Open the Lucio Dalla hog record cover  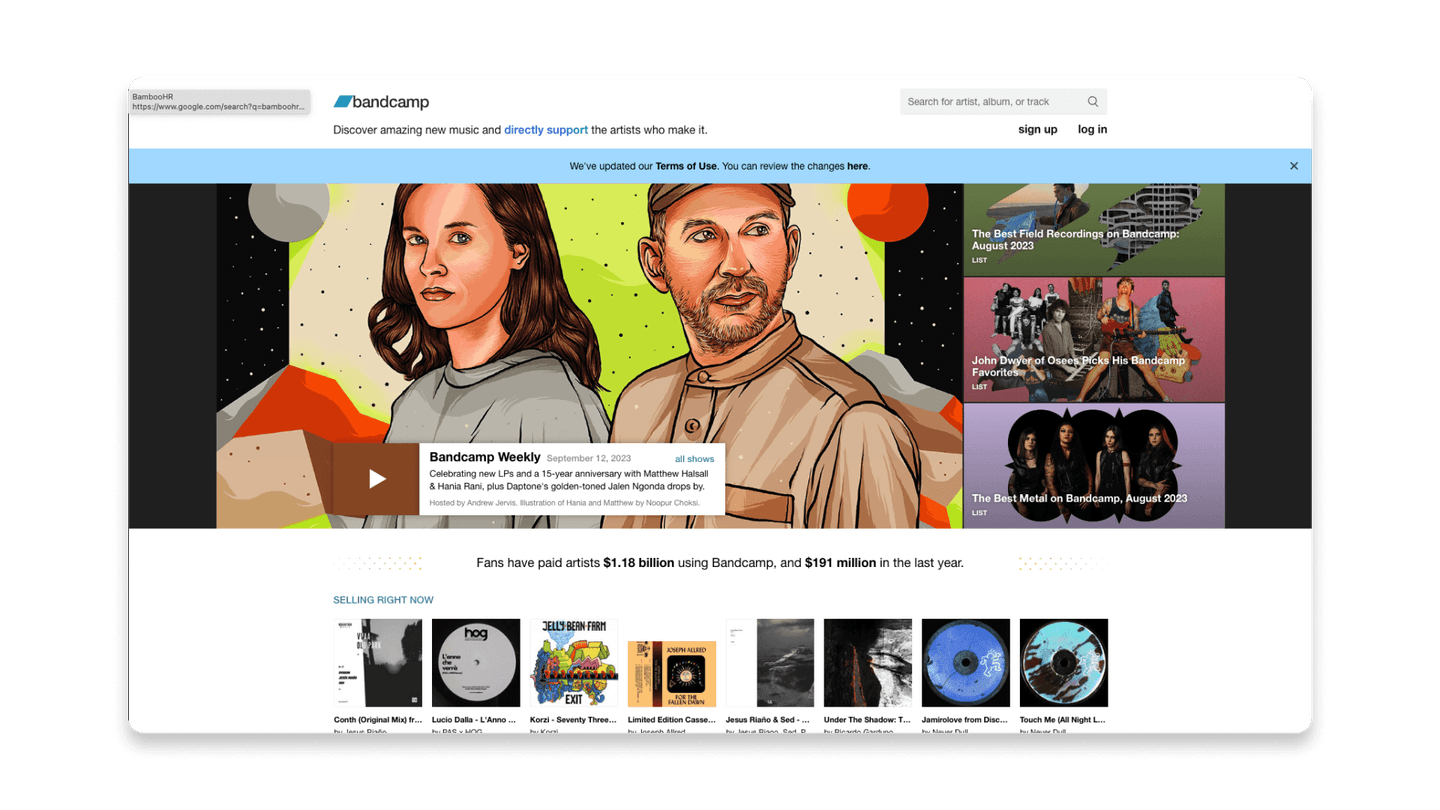click(x=476, y=663)
